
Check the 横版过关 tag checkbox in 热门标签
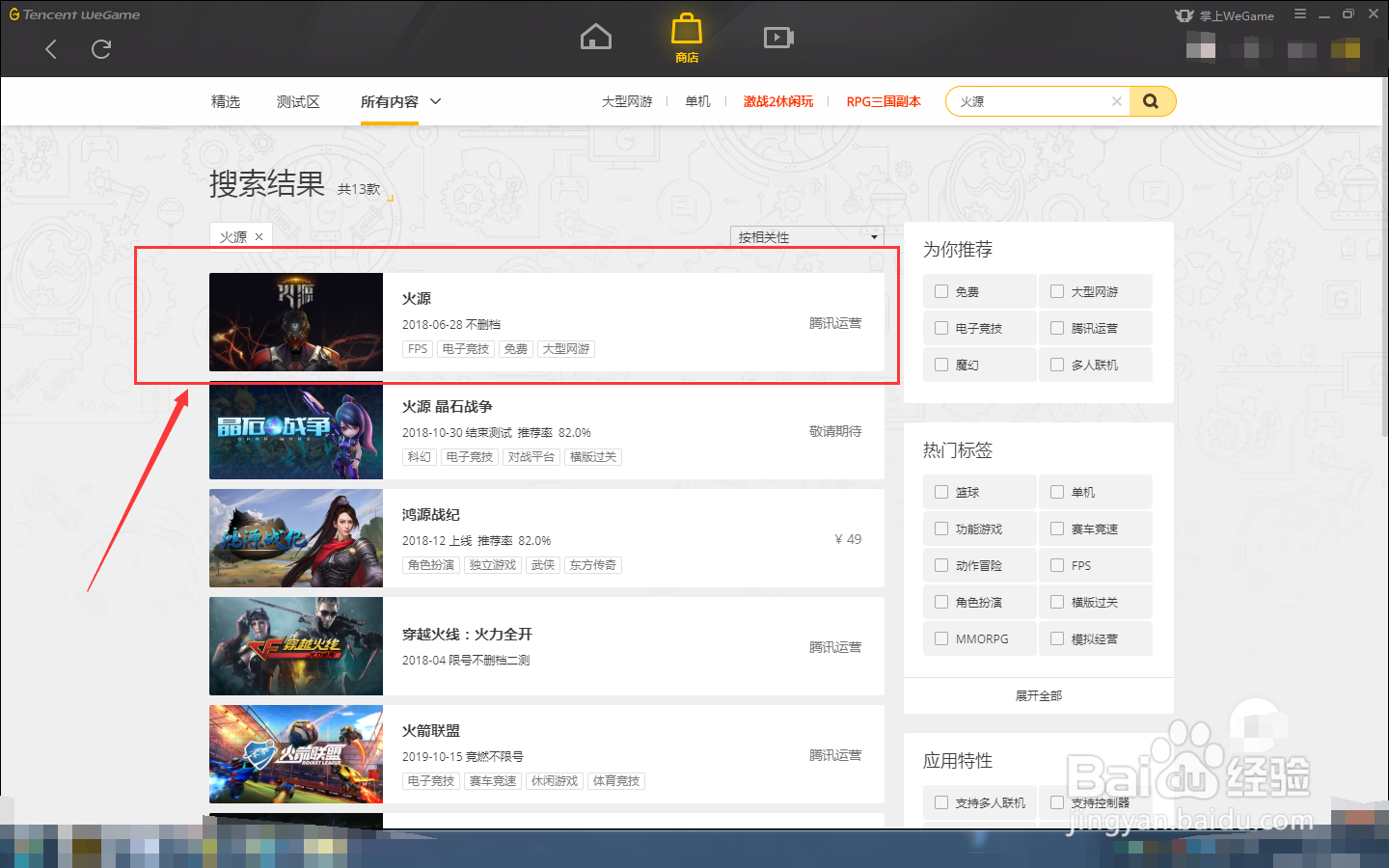[x=1057, y=602]
